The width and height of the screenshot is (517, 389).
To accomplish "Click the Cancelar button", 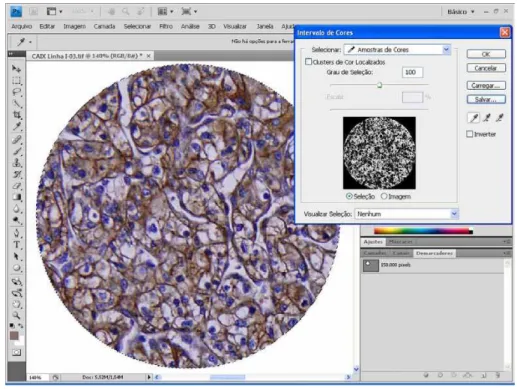I will click(x=486, y=68).
